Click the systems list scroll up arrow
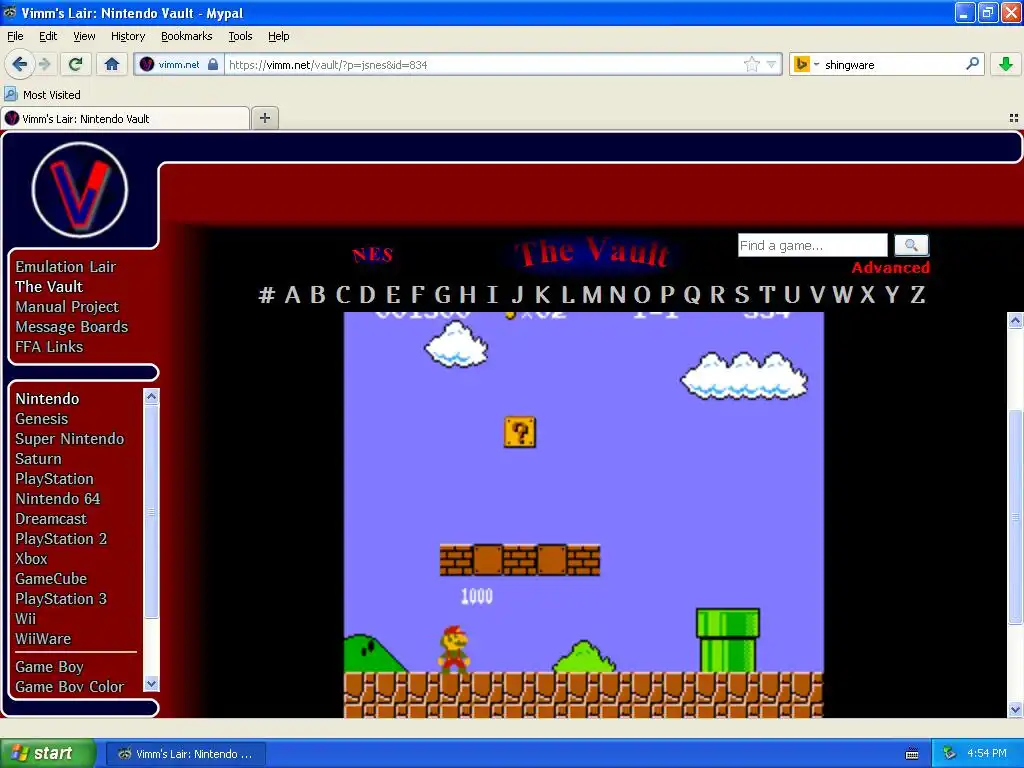 151,396
